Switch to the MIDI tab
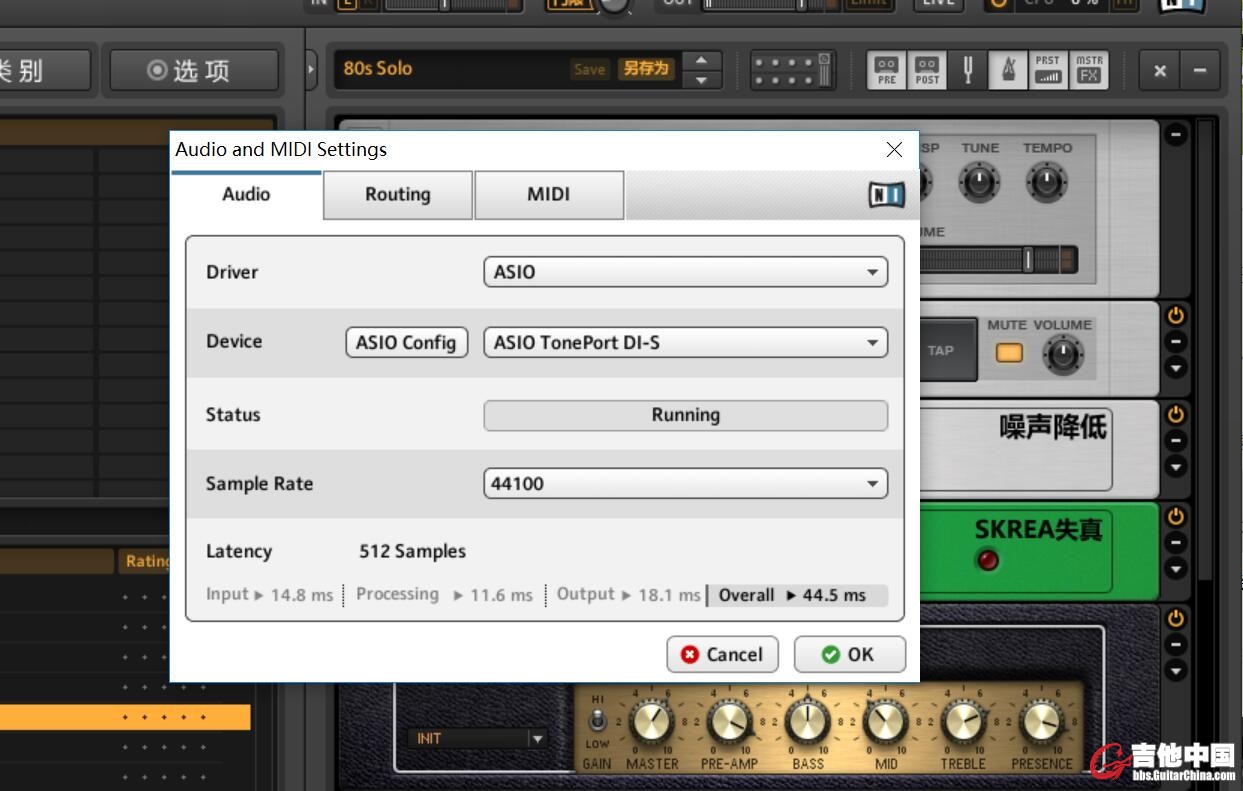The width and height of the screenshot is (1243, 791). click(x=548, y=195)
